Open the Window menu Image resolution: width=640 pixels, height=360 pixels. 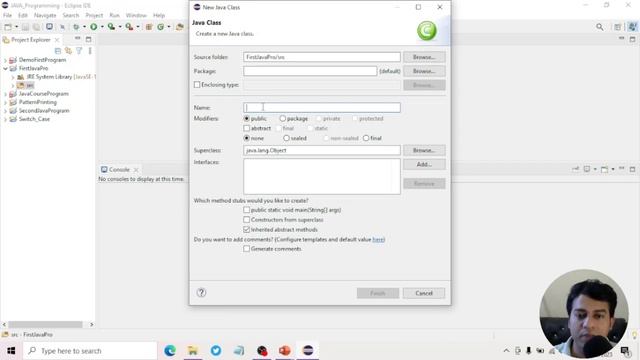tap(136, 15)
